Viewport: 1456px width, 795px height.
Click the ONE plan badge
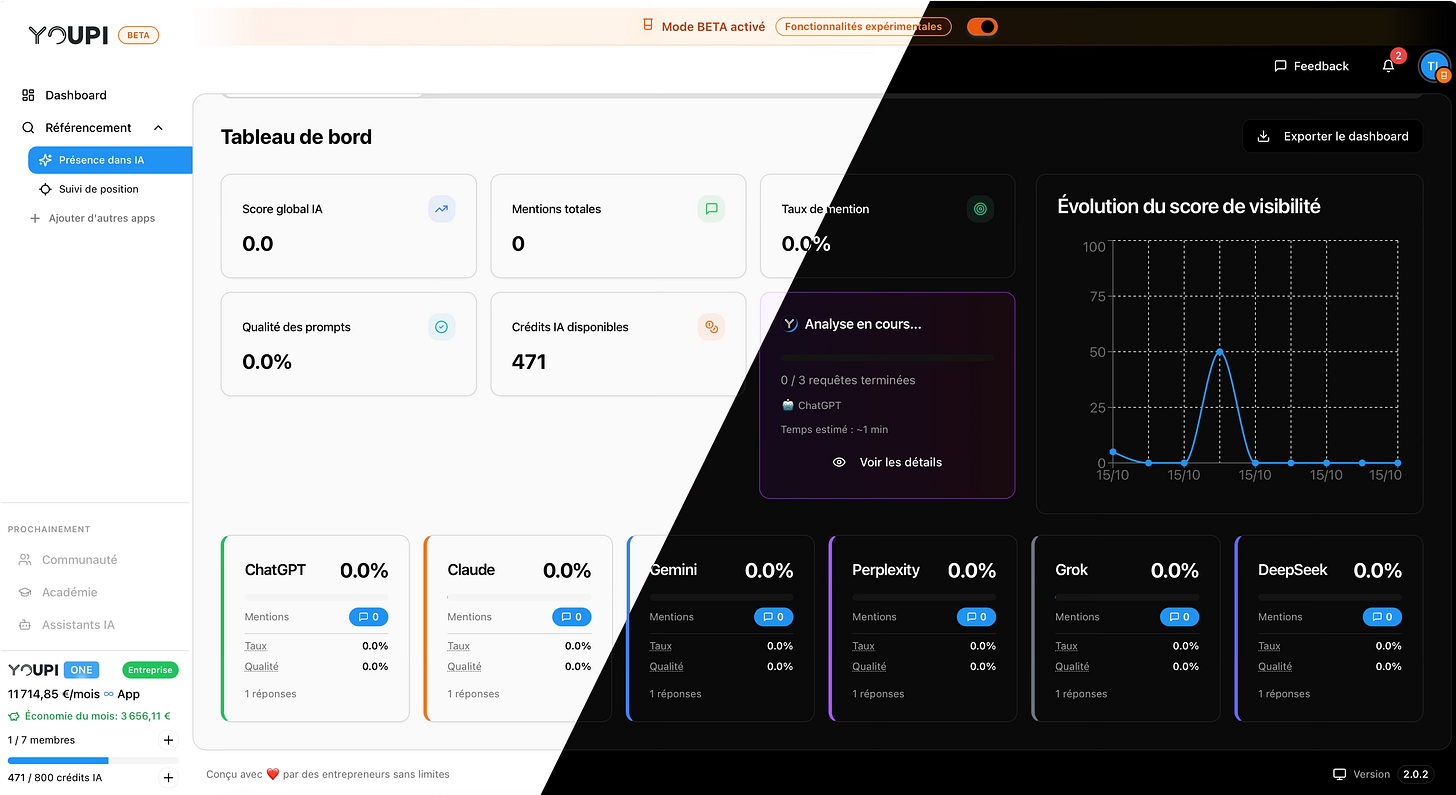click(81, 670)
